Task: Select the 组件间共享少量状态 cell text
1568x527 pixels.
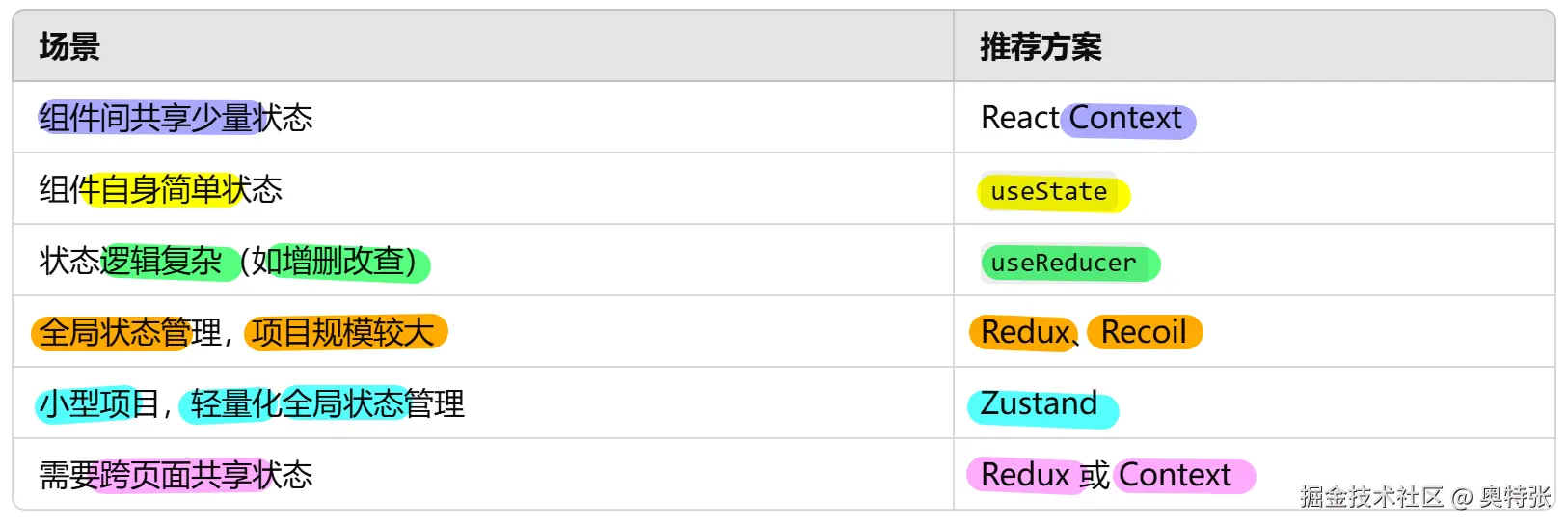Action: [x=176, y=118]
